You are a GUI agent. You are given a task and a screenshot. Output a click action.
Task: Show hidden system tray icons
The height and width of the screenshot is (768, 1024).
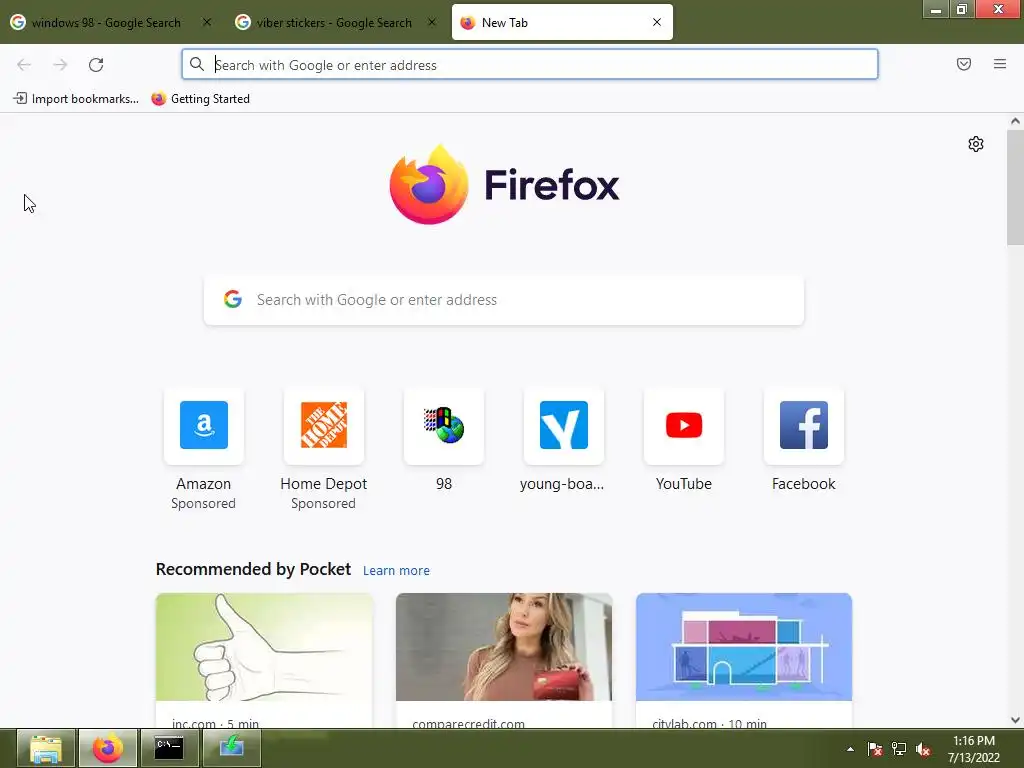click(x=850, y=749)
